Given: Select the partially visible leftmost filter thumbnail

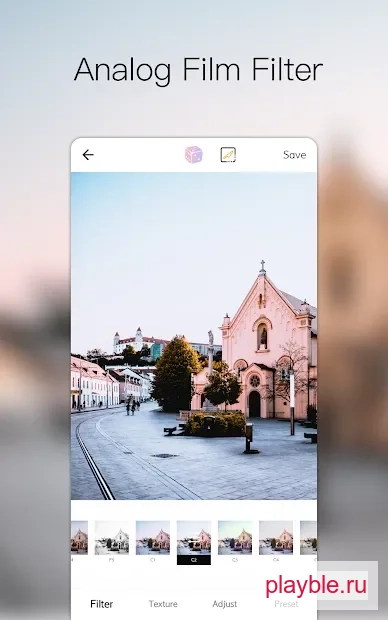Looking at the screenshot, I should tap(79, 538).
